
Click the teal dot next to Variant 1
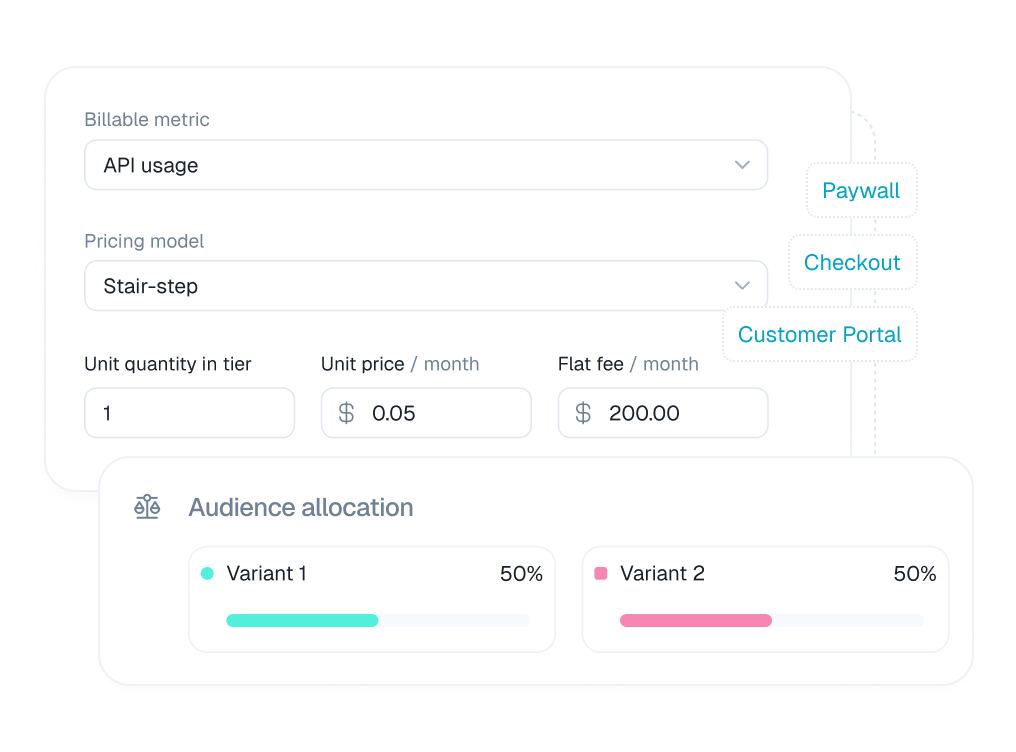pos(207,573)
